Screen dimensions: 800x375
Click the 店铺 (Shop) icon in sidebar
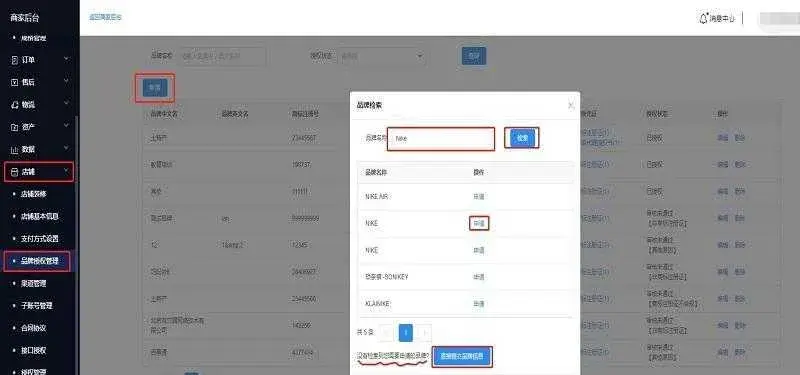[14, 172]
